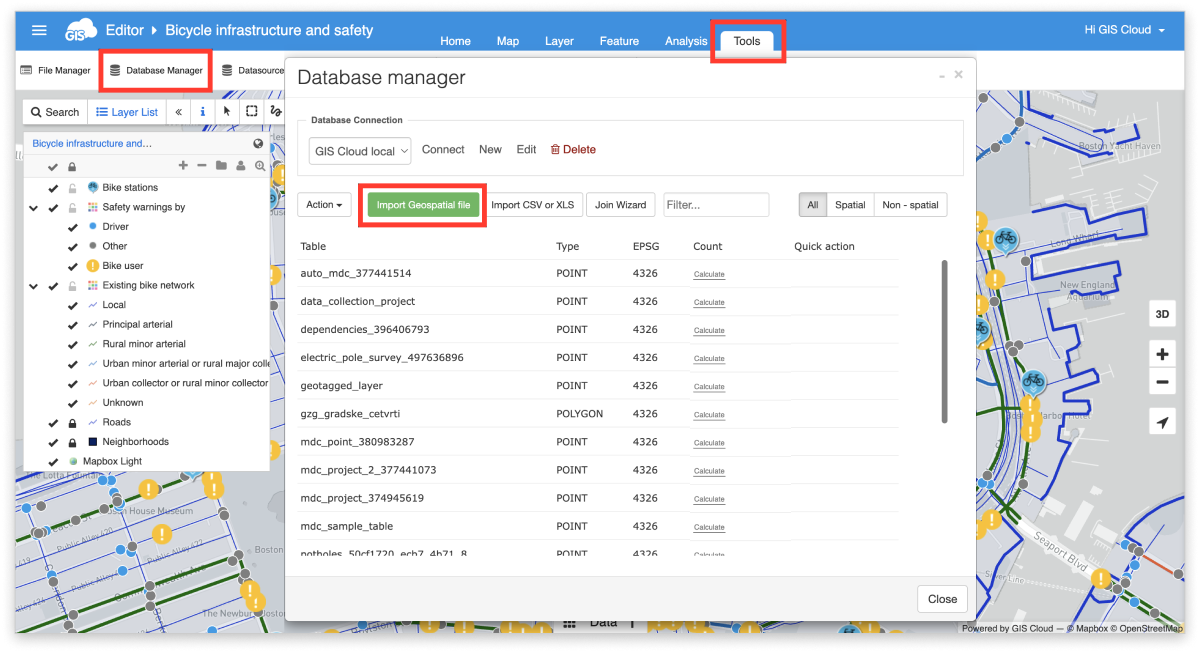Open the create folder icon in layer panel
1200x653 pixels.
pyautogui.click(x=222, y=166)
